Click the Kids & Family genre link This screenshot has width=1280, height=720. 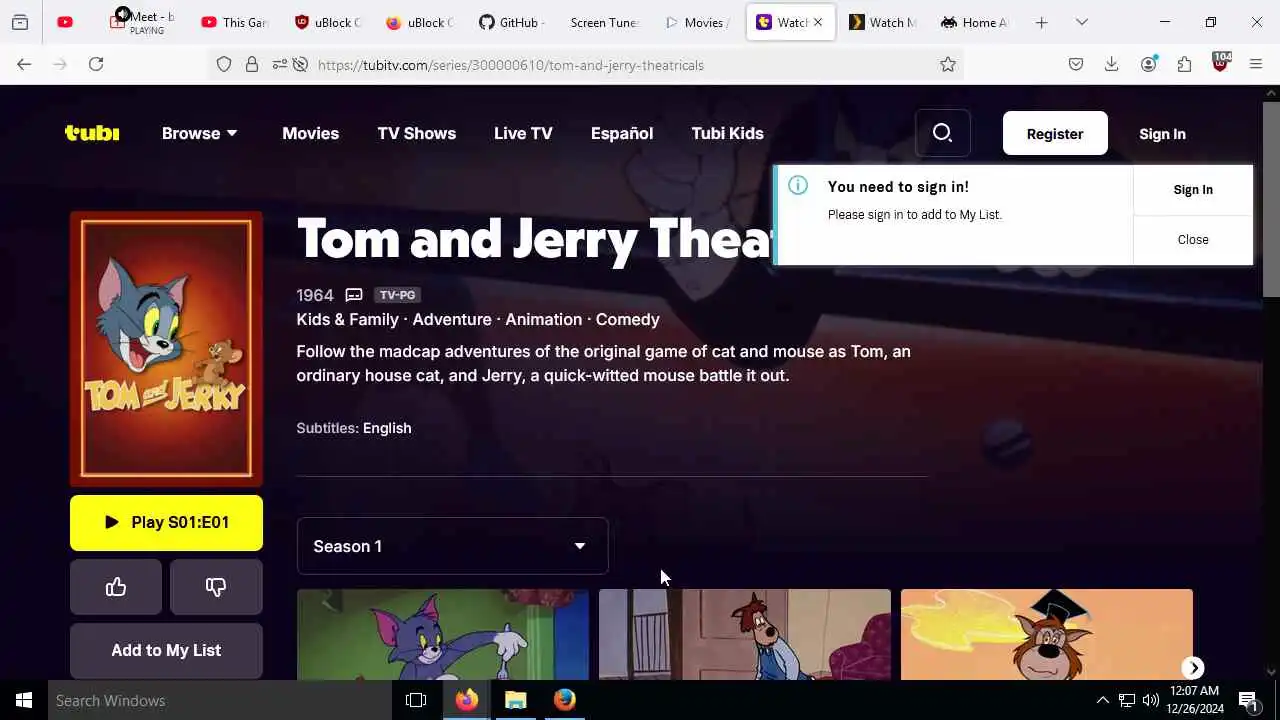(x=347, y=319)
